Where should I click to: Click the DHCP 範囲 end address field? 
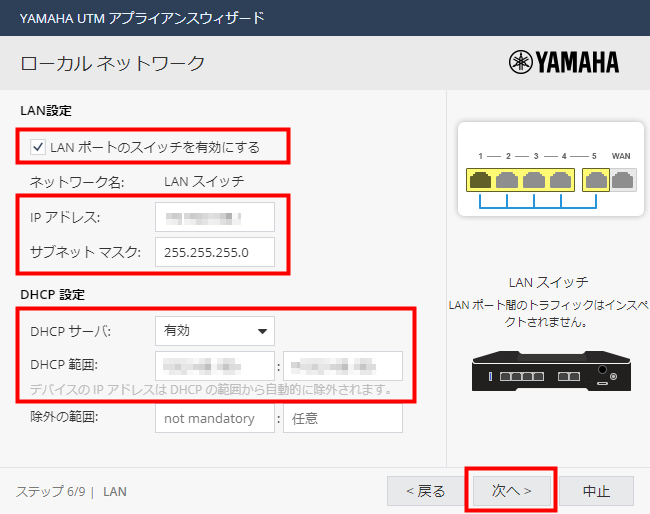[x=343, y=366]
